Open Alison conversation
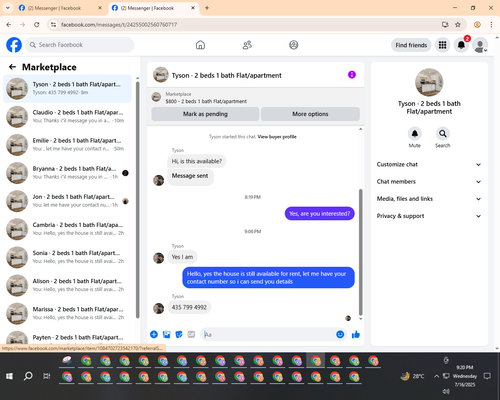Image resolution: width=500 pixels, height=400 pixels. (x=67, y=285)
